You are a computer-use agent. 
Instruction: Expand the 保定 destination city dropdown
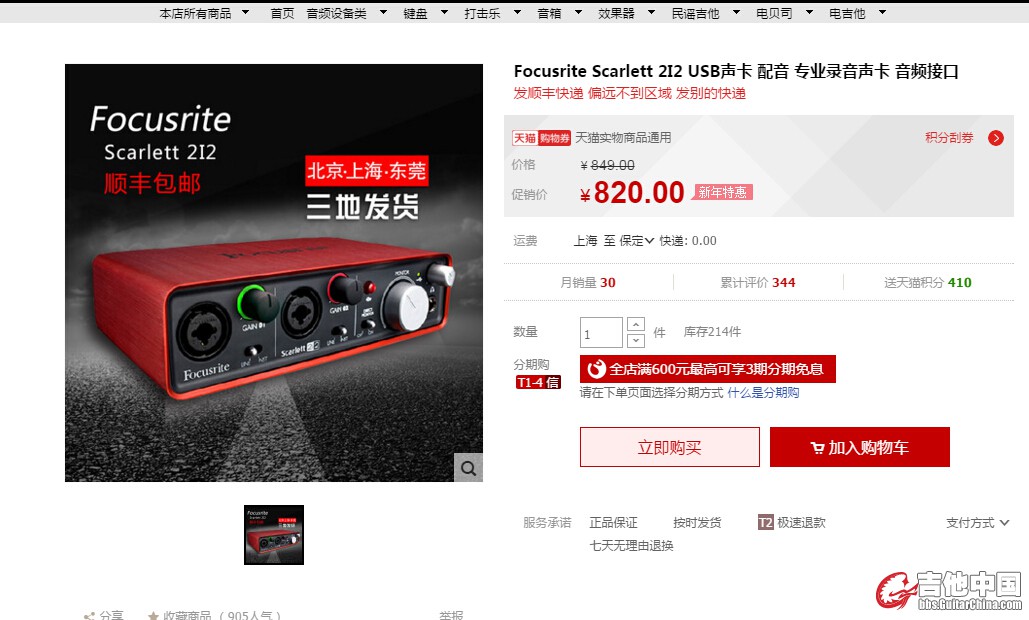637,241
